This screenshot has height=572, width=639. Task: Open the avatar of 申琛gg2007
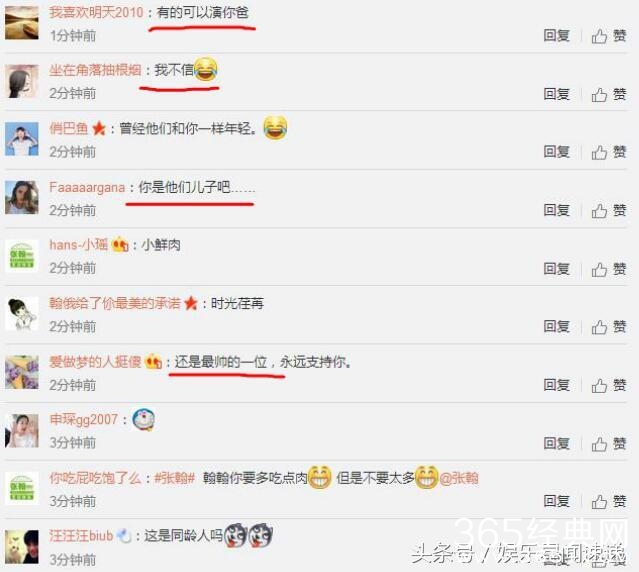point(22,431)
